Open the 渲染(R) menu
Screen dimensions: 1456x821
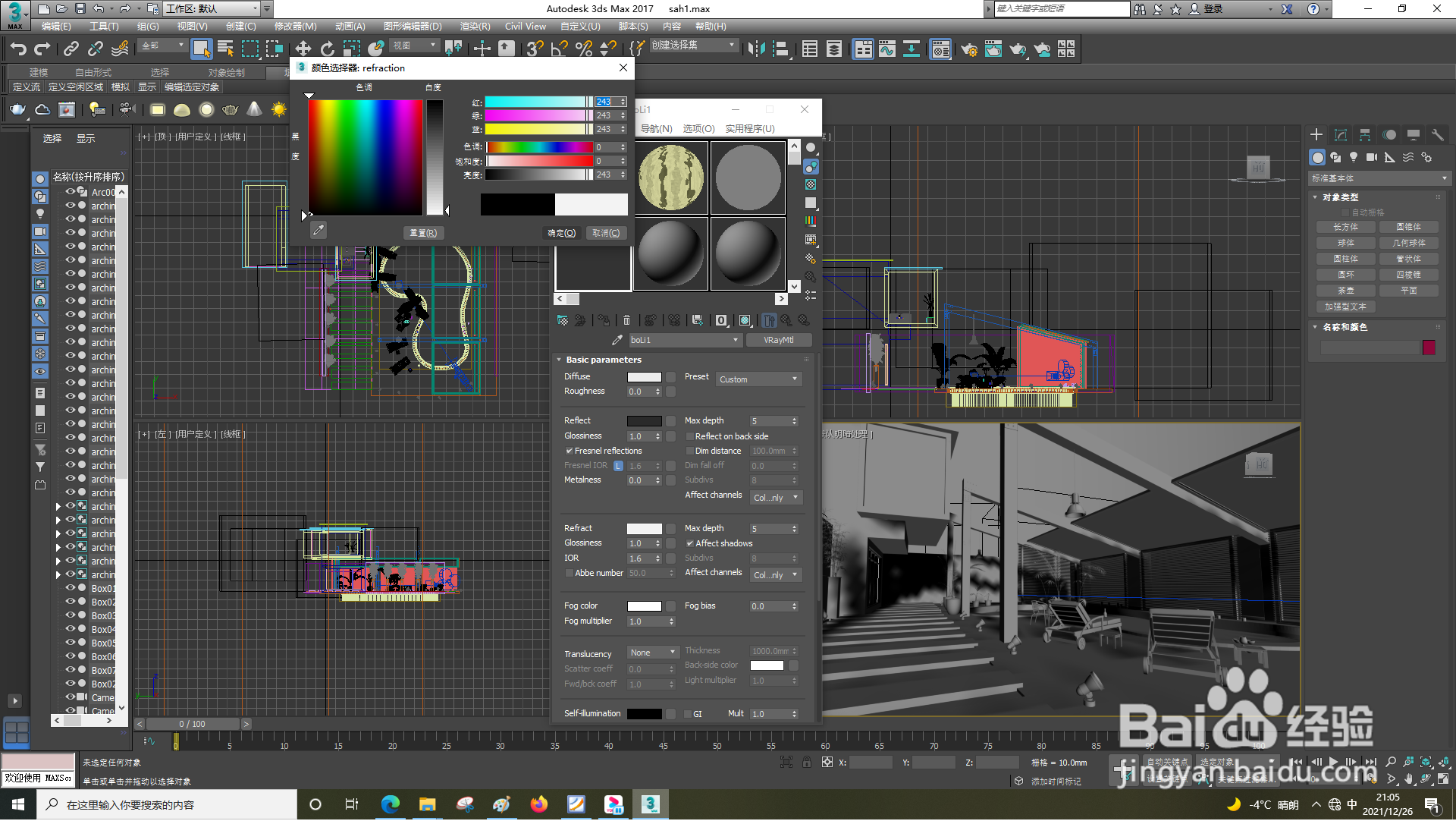pos(475,27)
